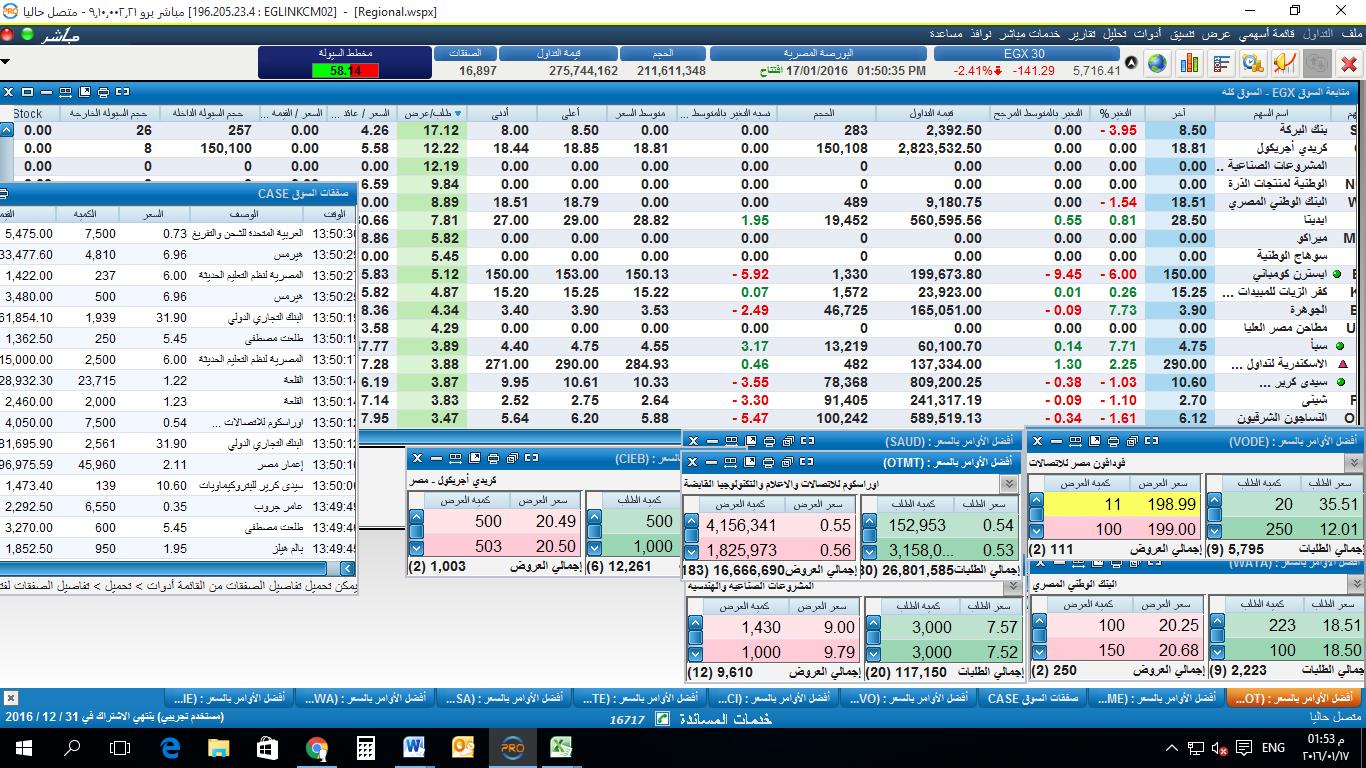Click the red X toolbar icon
Screen dimensions: 1366x768
[1349, 63]
